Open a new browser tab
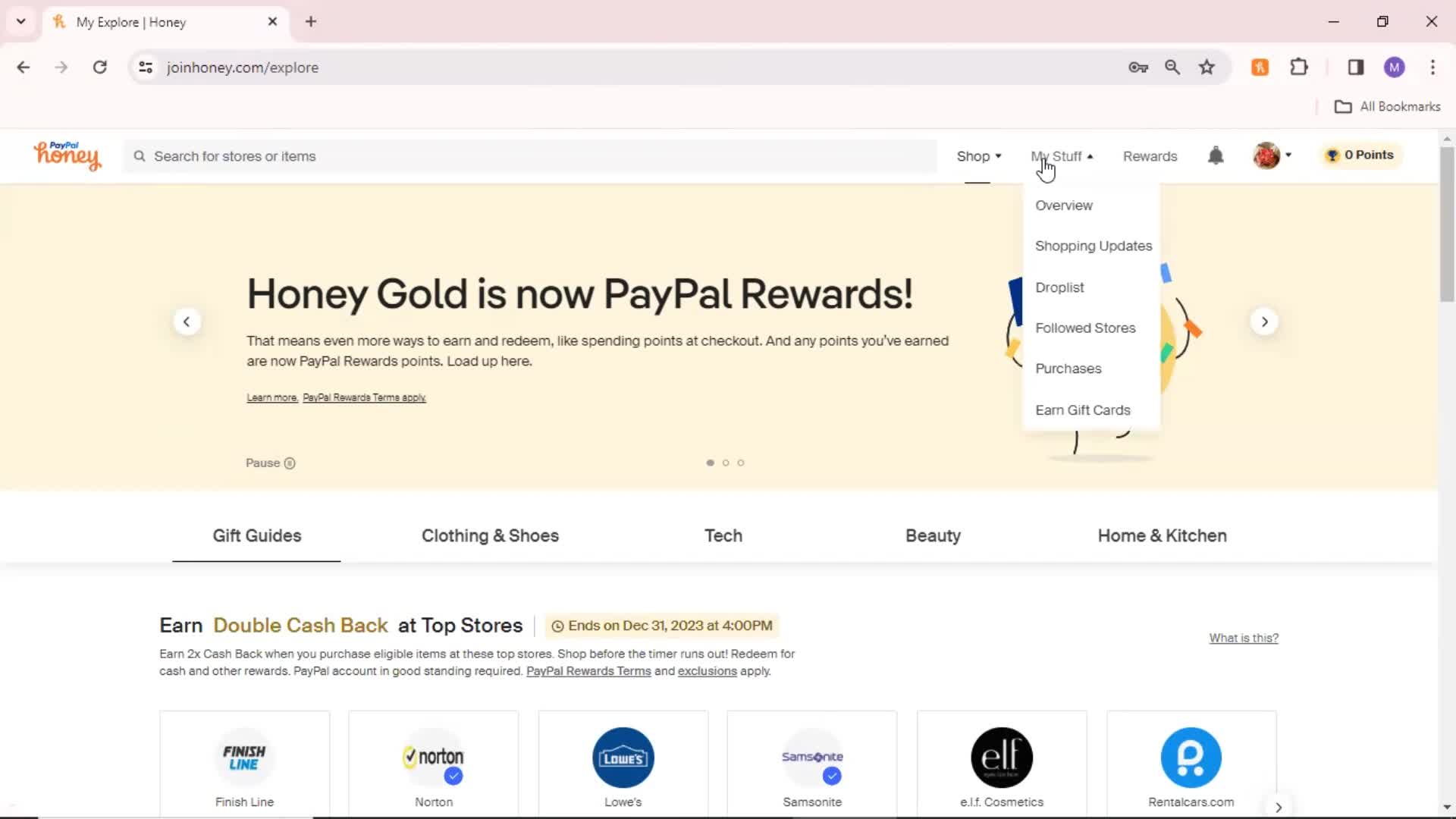 [x=311, y=22]
